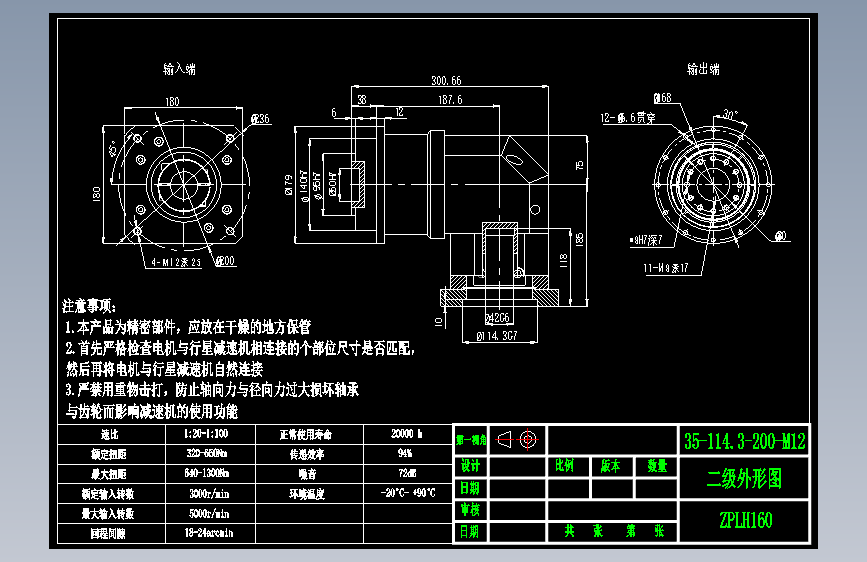Select the '二级外形图' title text
Viewport: 867px width, 562px height.
(744, 478)
